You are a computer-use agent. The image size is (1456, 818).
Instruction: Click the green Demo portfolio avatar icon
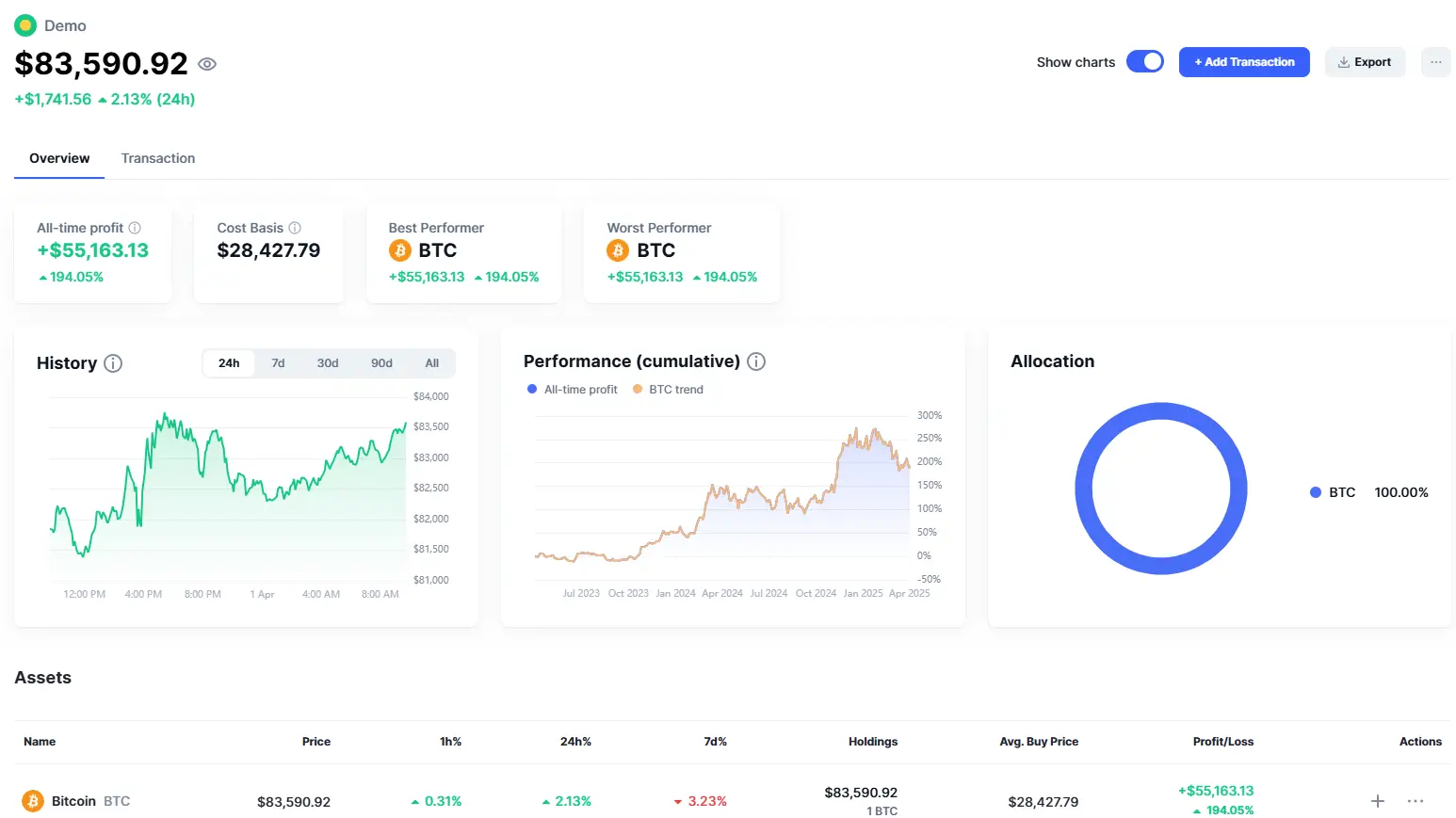coord(25,25)
